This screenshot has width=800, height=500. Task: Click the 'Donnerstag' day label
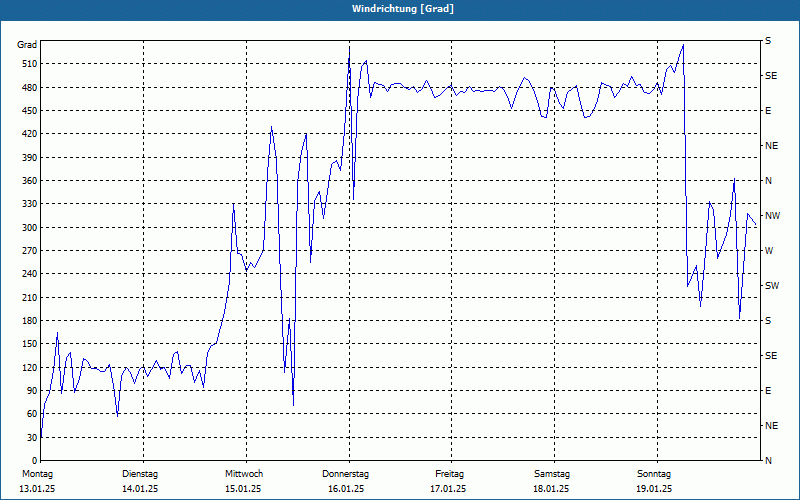tap(345, 474)
